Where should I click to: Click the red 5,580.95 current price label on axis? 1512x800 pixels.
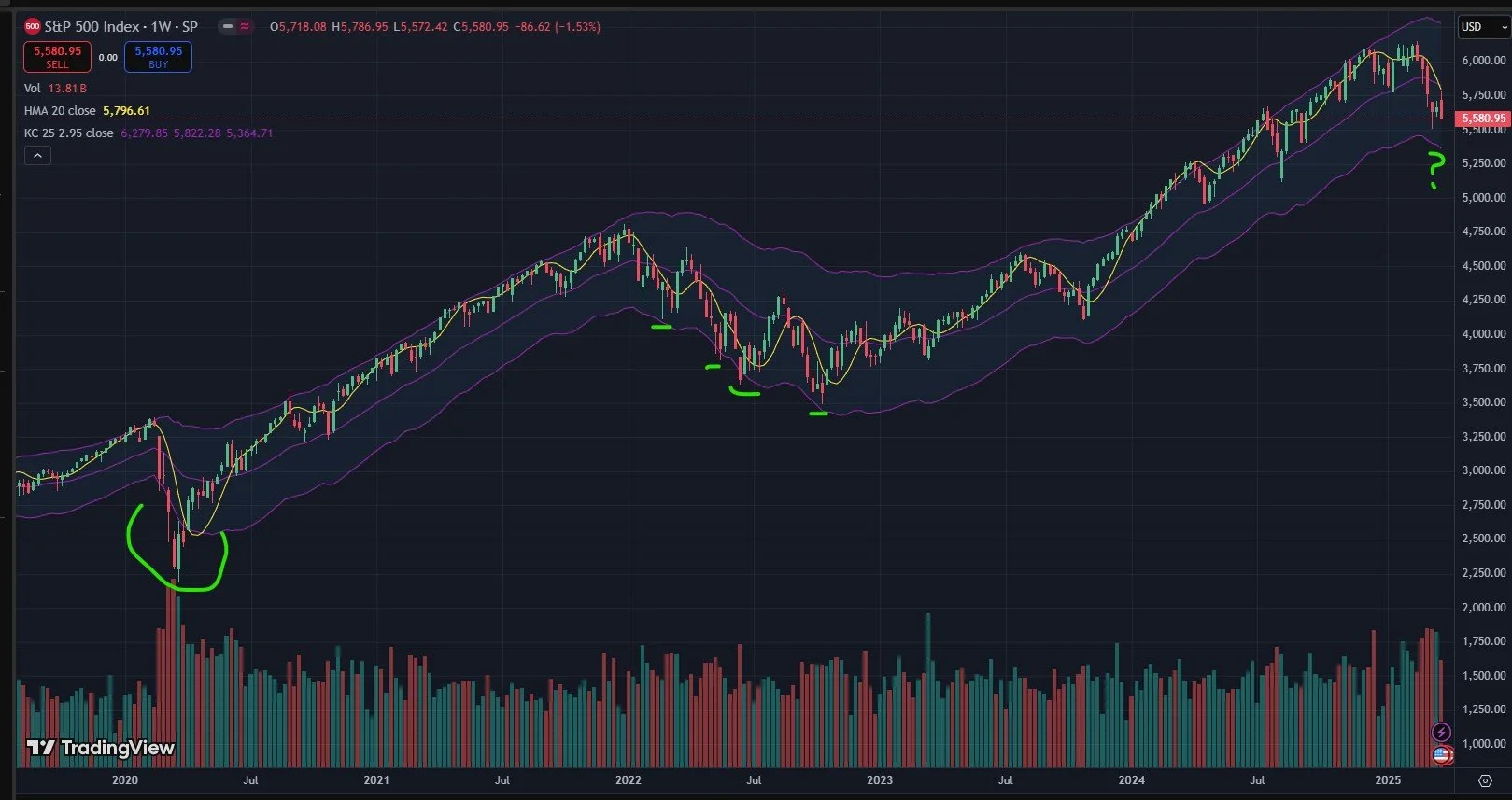[1484, 119]
